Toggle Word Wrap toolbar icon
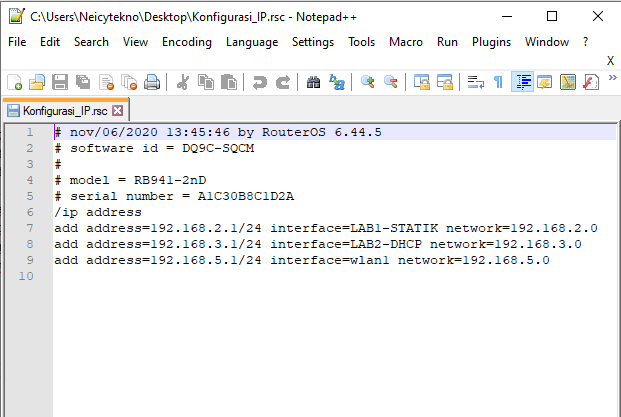621x417 pixels. point(476,82)
